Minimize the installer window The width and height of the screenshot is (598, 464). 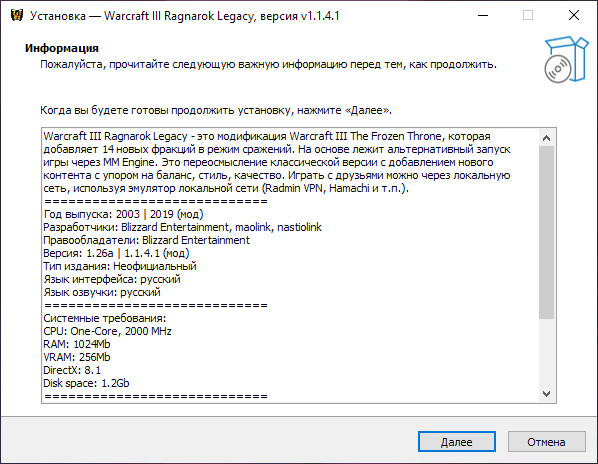(483, 16)
